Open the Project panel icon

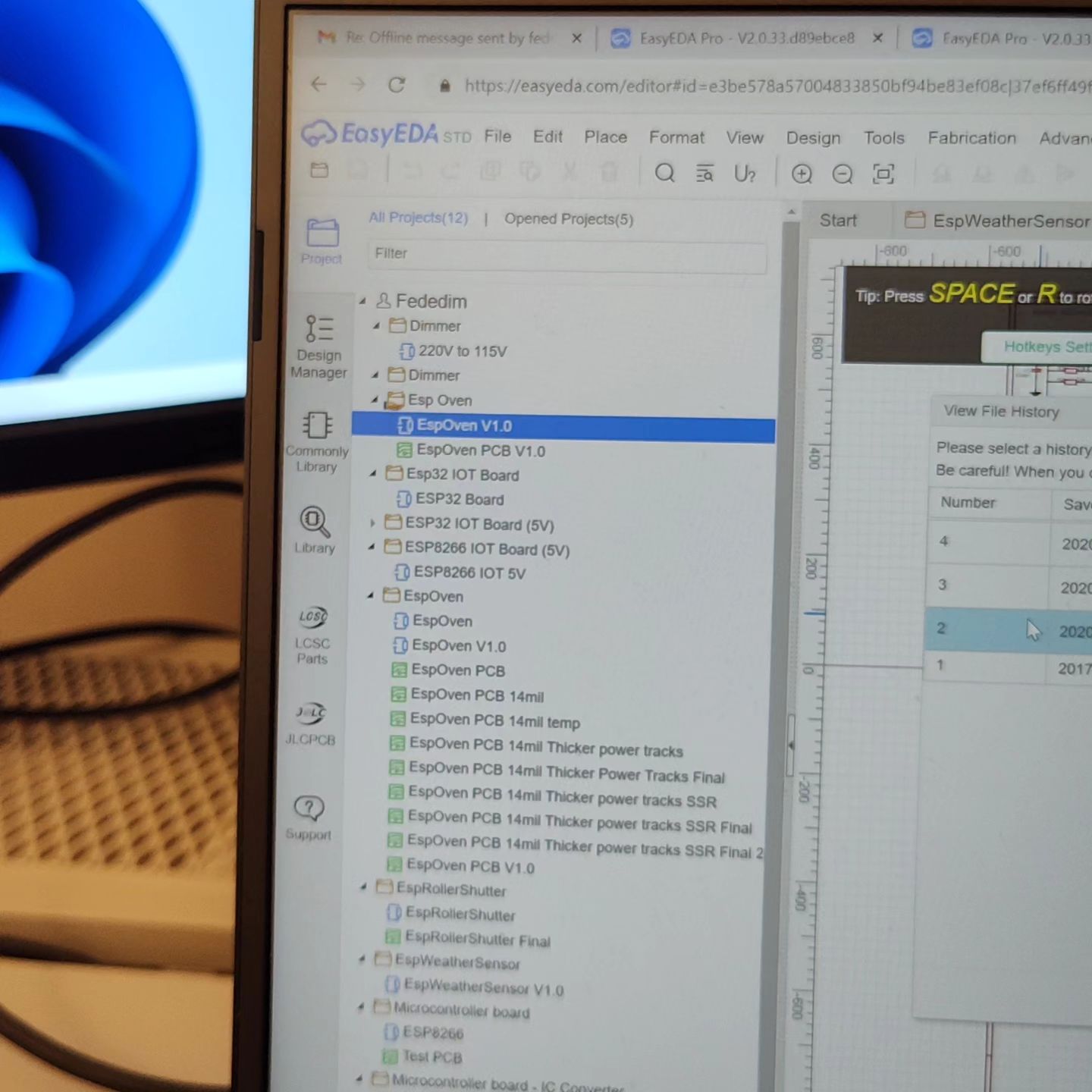pos(322,241)
